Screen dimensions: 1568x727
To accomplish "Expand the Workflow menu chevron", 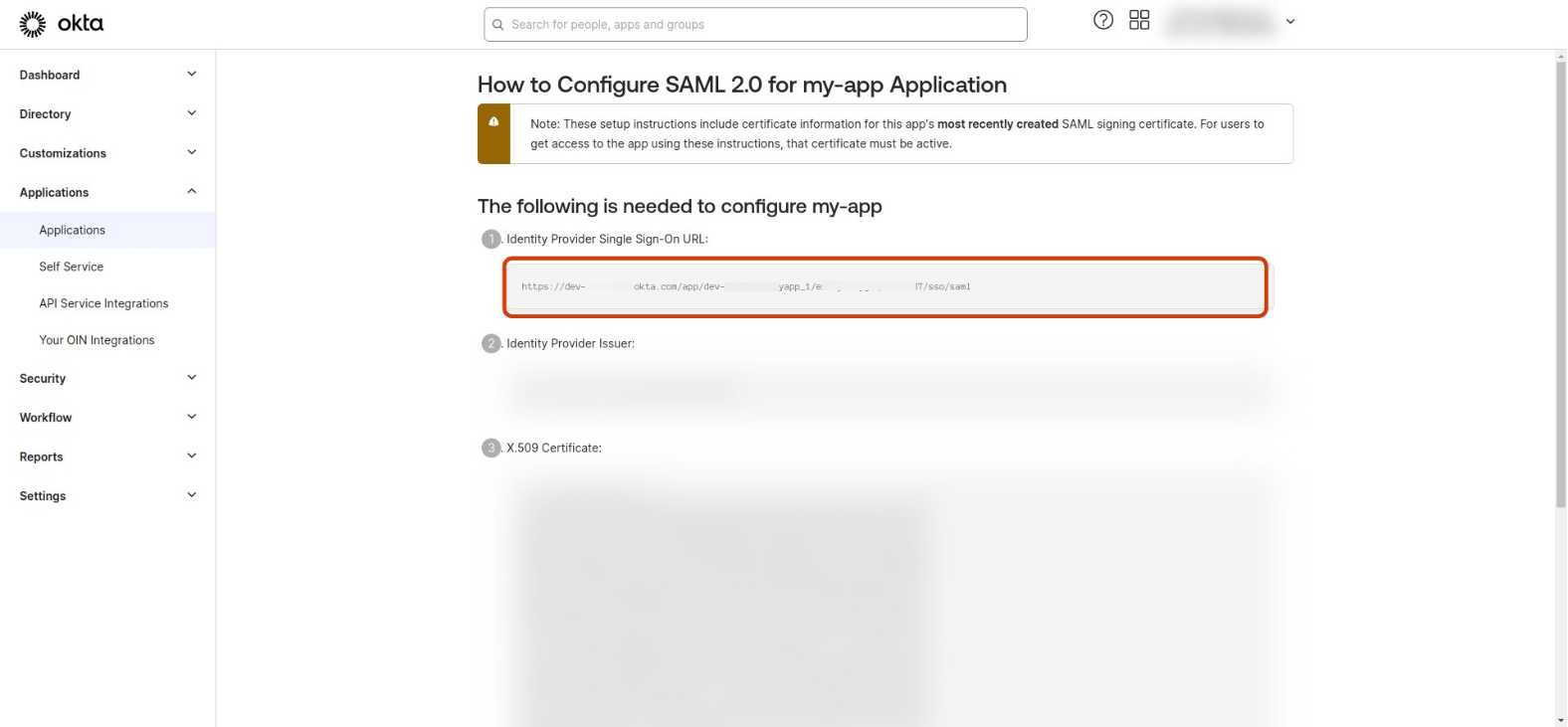I will tap(192, 417).
